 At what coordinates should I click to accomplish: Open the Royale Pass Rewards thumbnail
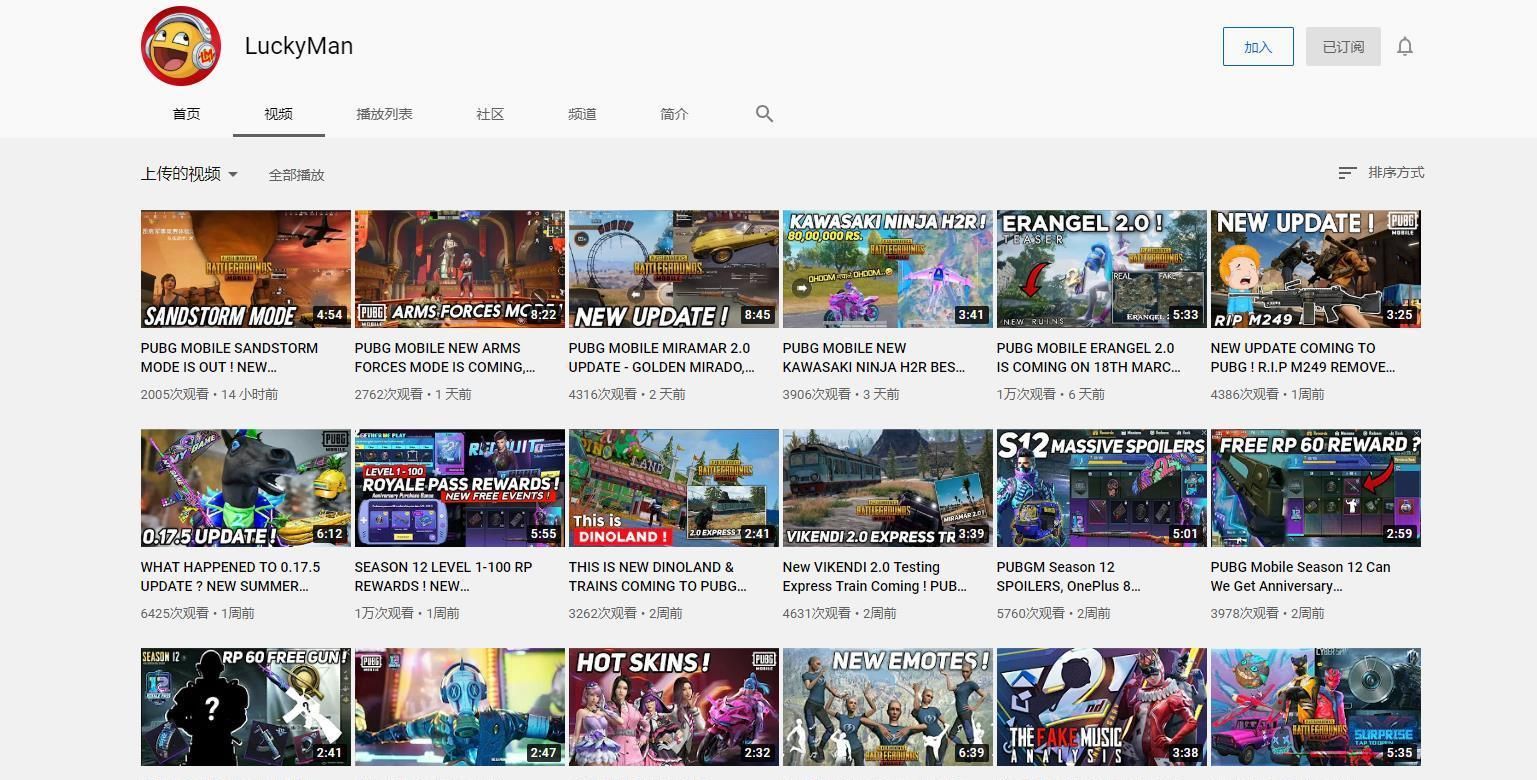coord(460,488)
